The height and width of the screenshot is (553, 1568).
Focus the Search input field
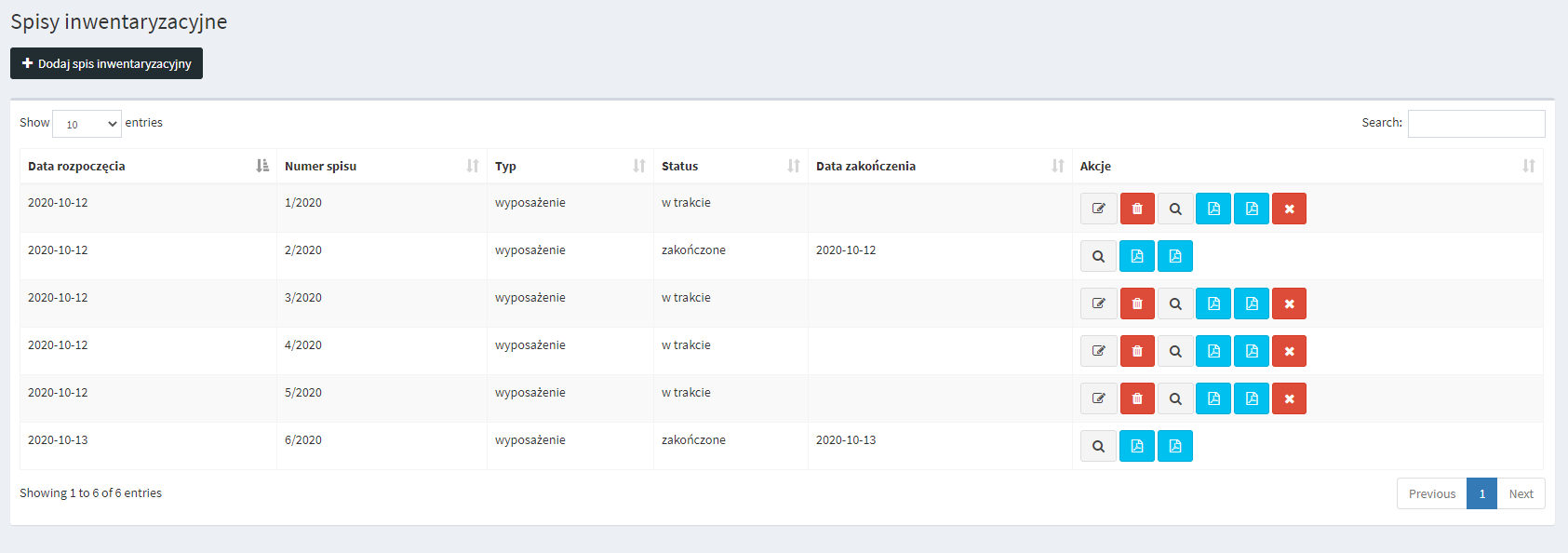coord(1476,124)
